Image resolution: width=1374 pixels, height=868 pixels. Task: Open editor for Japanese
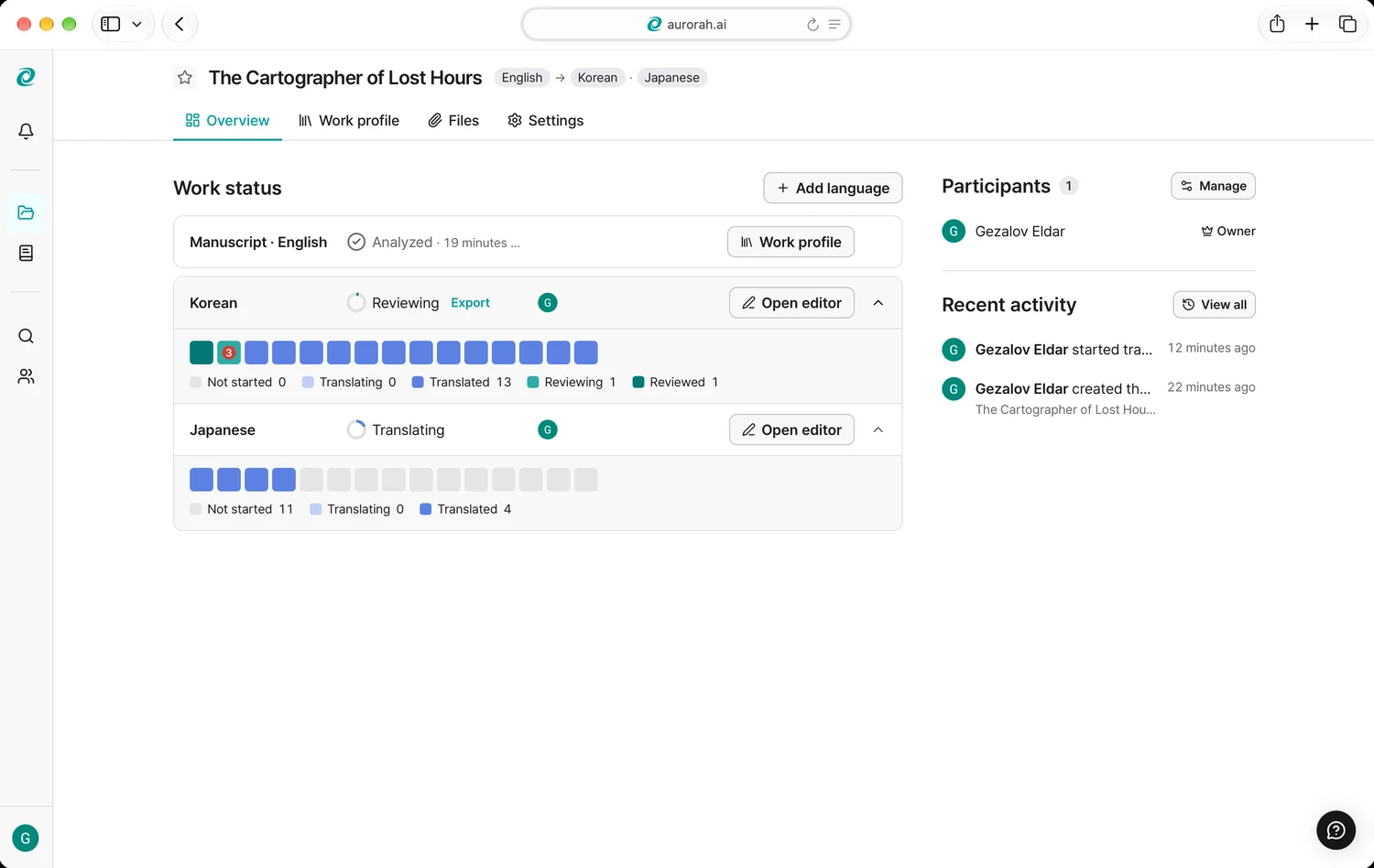click(x=791, y=429)
